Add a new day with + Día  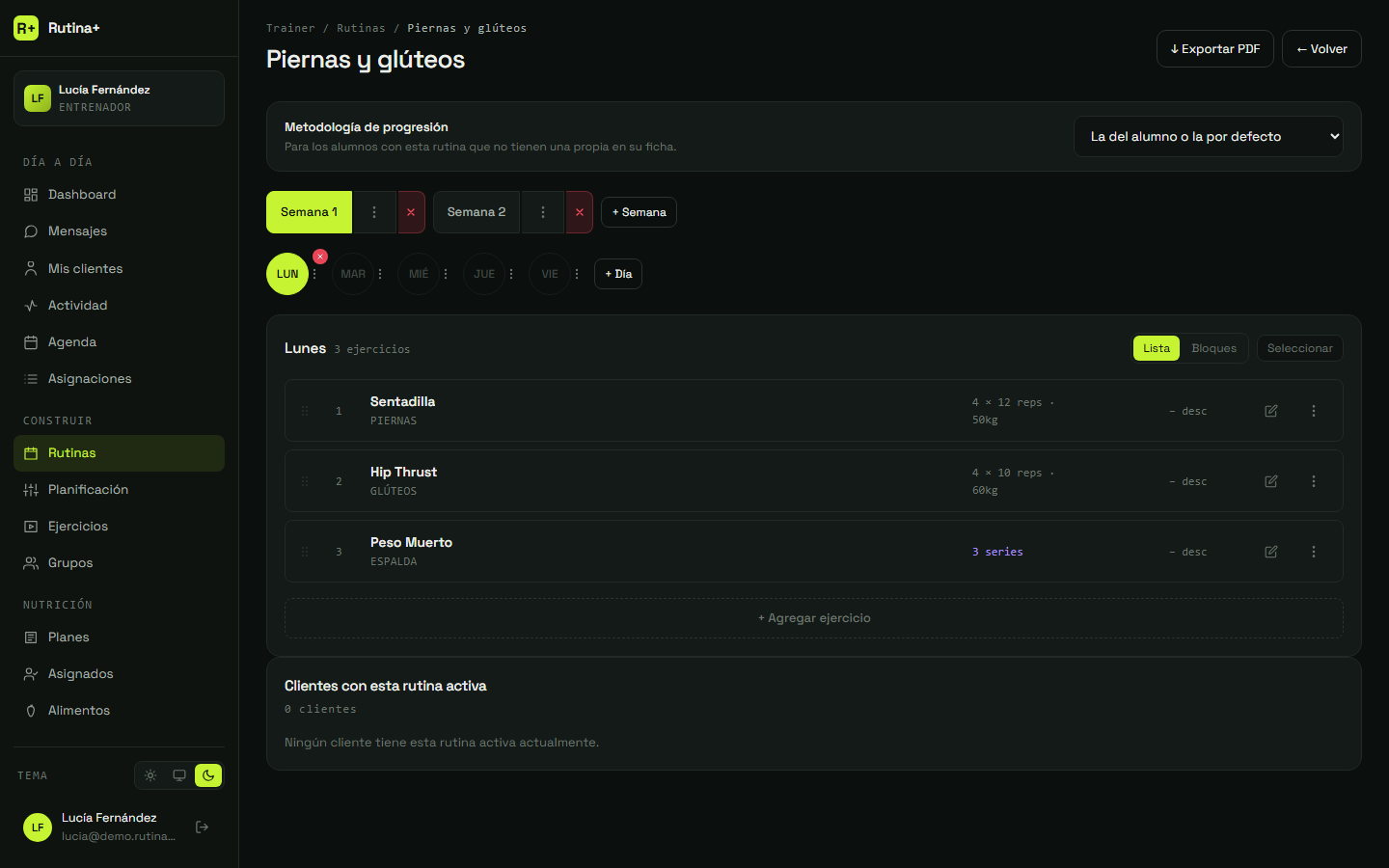(x=618, y=274)
